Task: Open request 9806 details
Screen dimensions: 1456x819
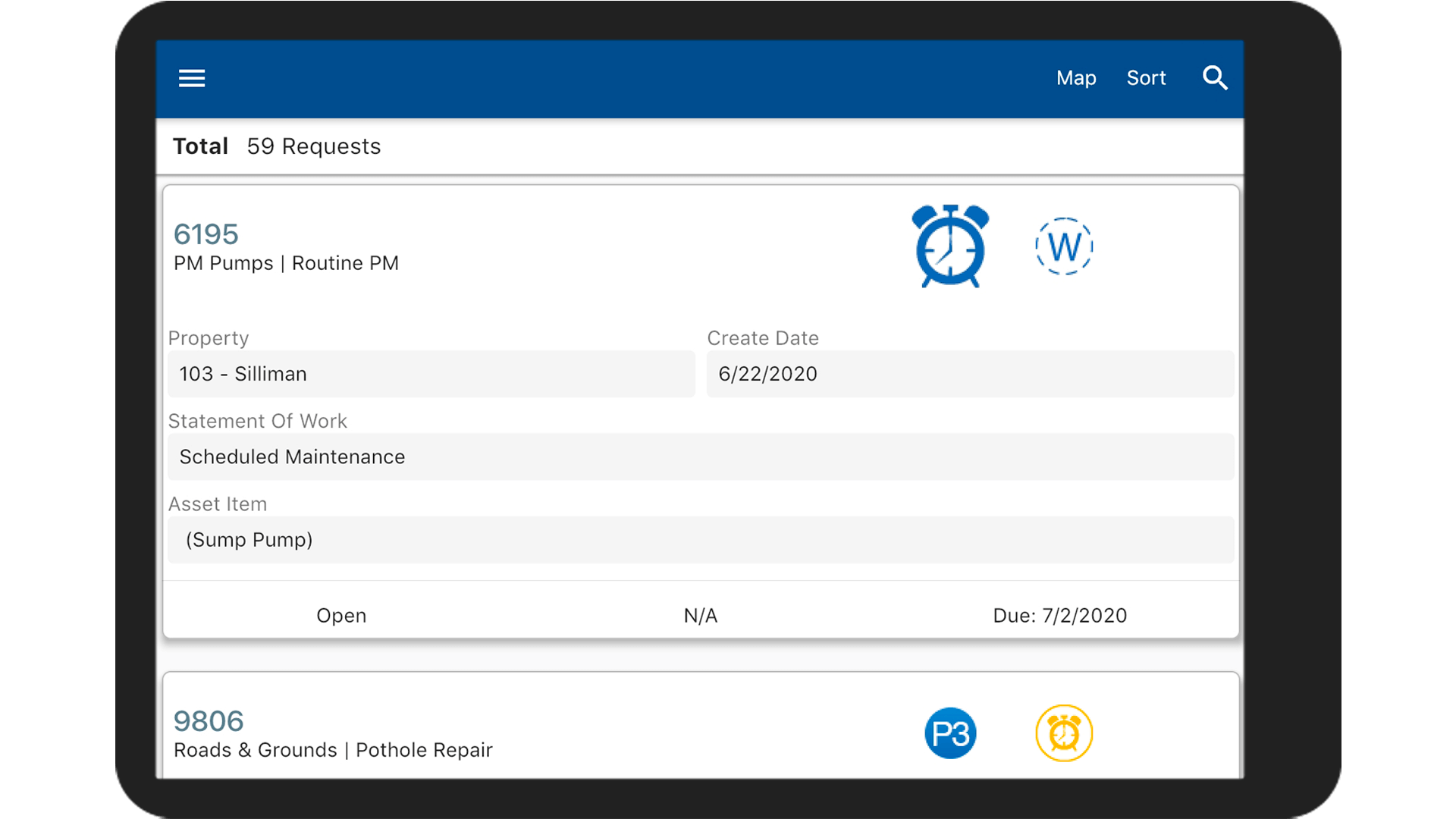Action: (209, 721)
